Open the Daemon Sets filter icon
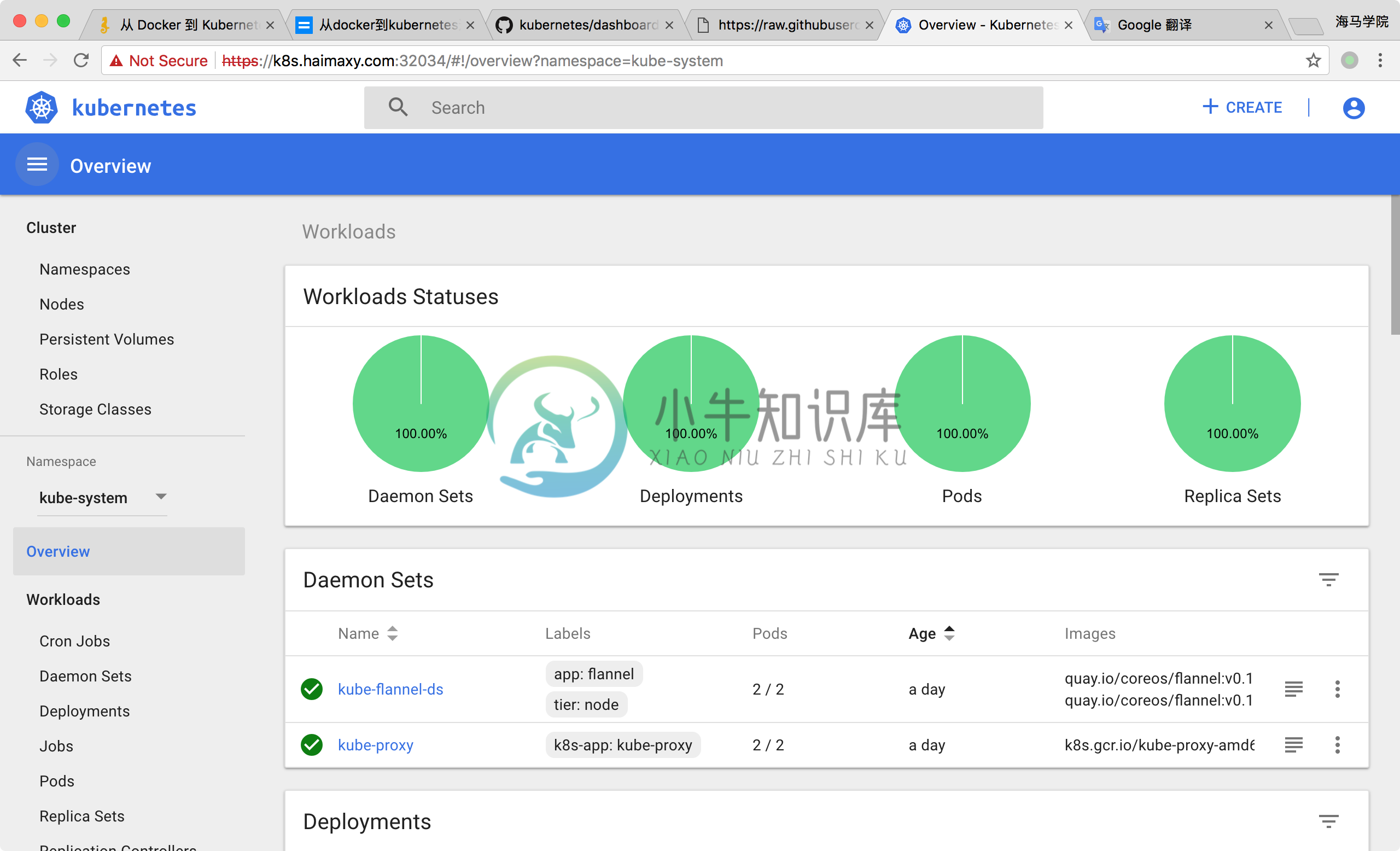The height and width of the screenshot is (851, 1400). [1328, 579]
